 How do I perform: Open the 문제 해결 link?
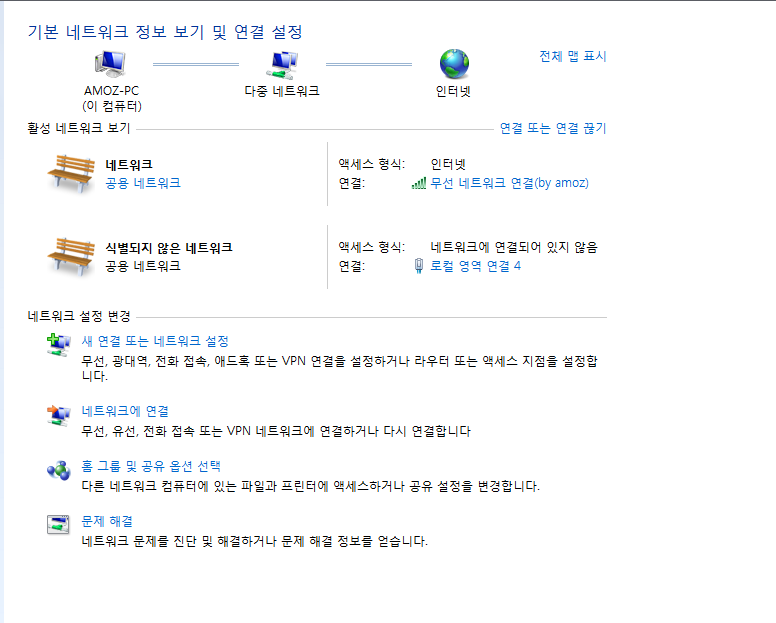[x=107, y=521]
